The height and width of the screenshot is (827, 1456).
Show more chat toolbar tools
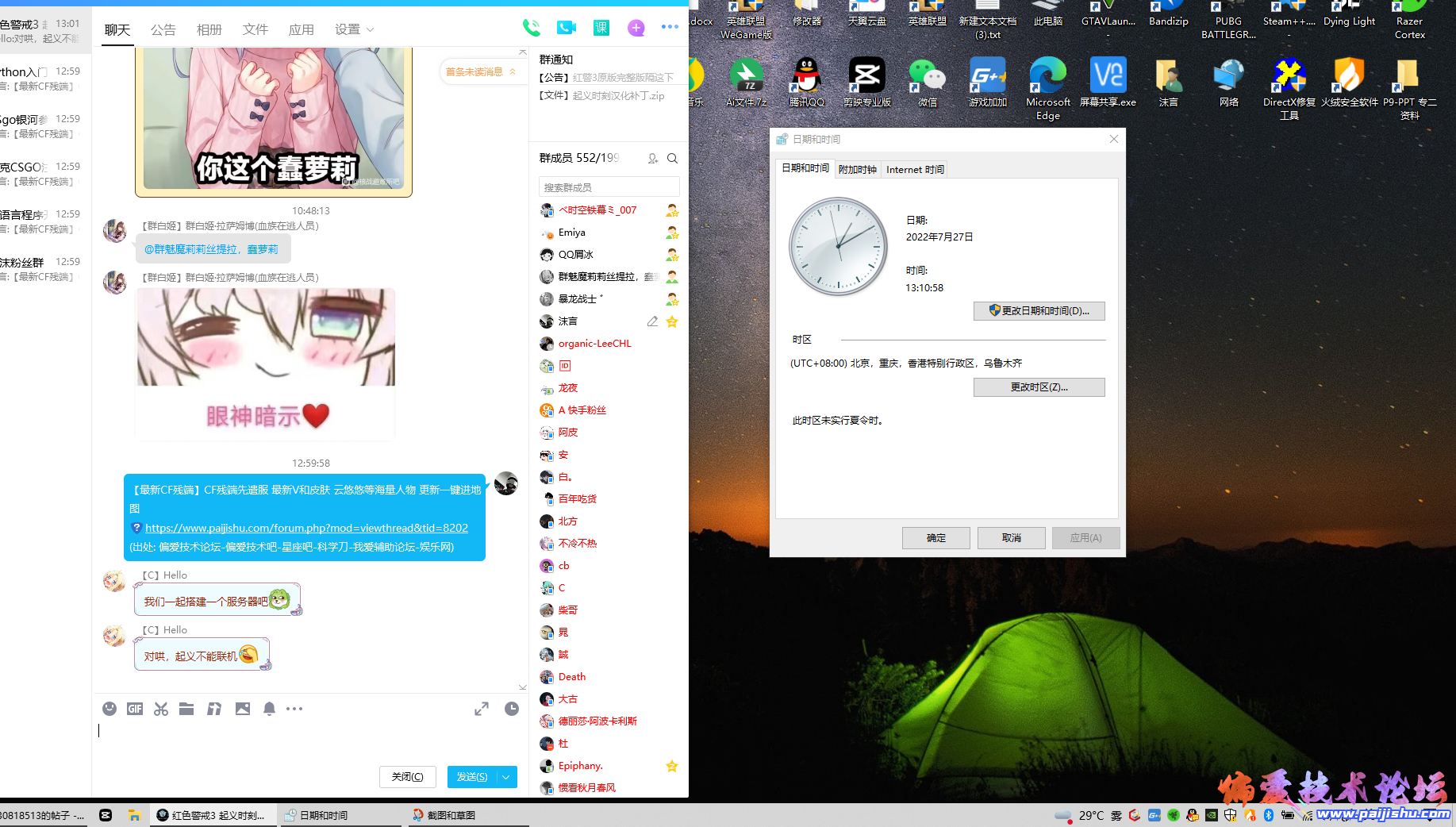(x=294, y=709)
